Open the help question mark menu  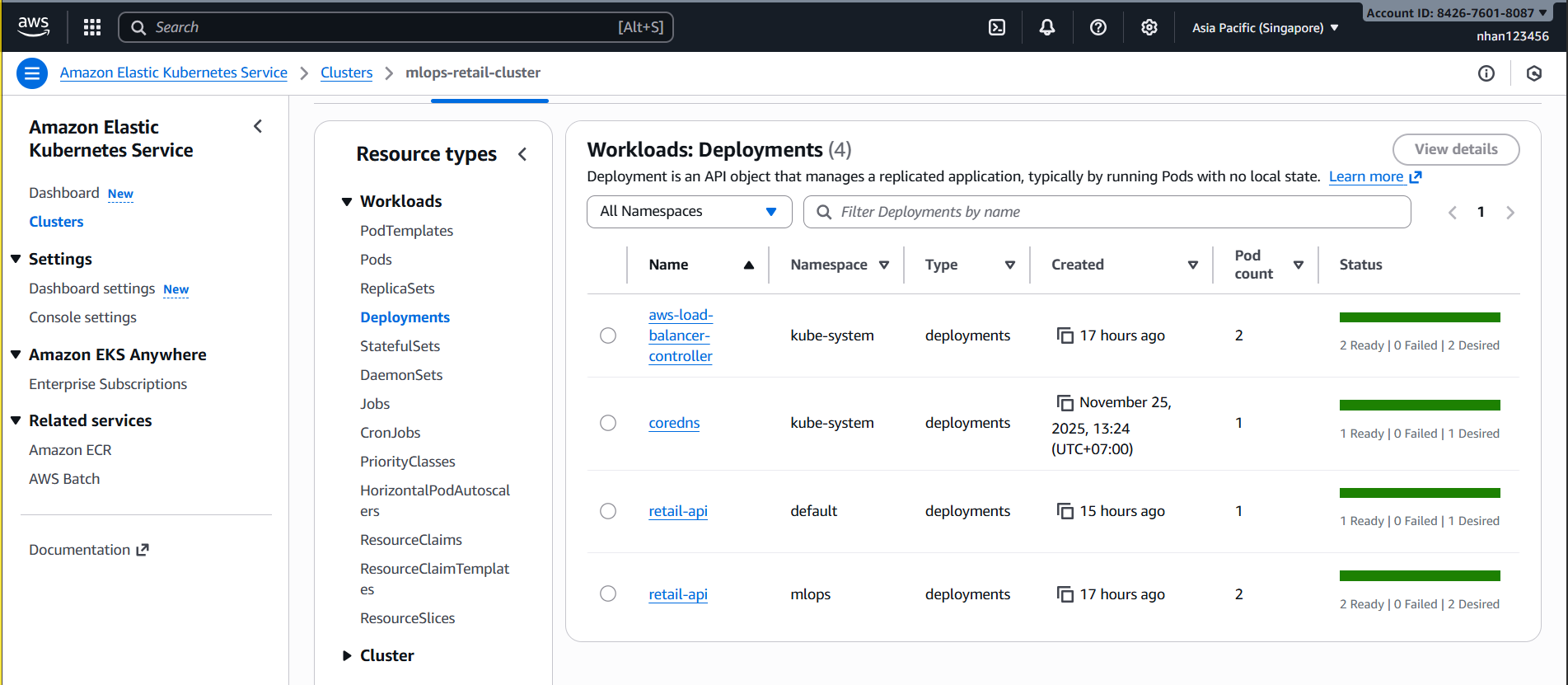pos(1098,27)
